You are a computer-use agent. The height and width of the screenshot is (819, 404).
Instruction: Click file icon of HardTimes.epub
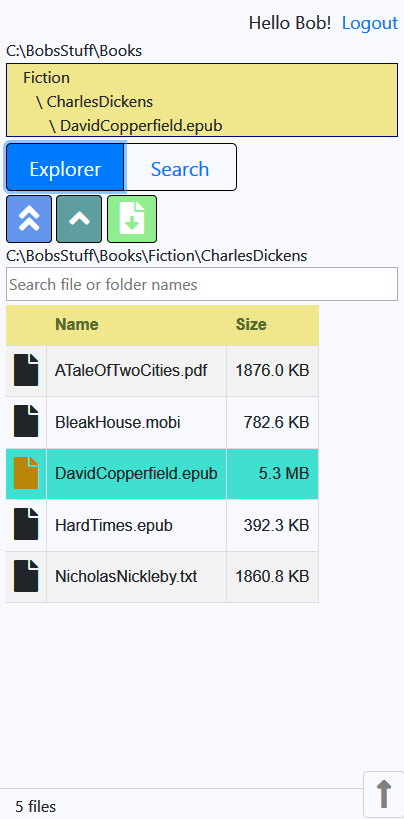26,524
